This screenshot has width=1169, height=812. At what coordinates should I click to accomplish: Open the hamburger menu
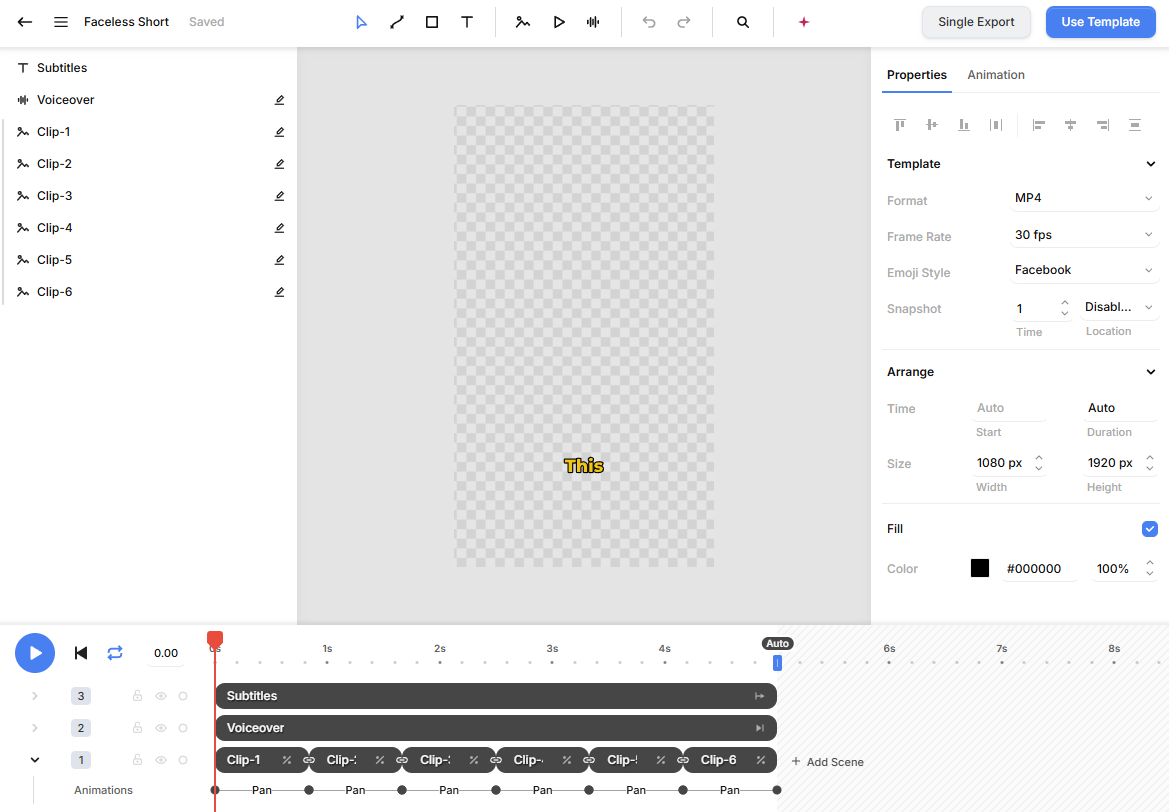point(61,22)
